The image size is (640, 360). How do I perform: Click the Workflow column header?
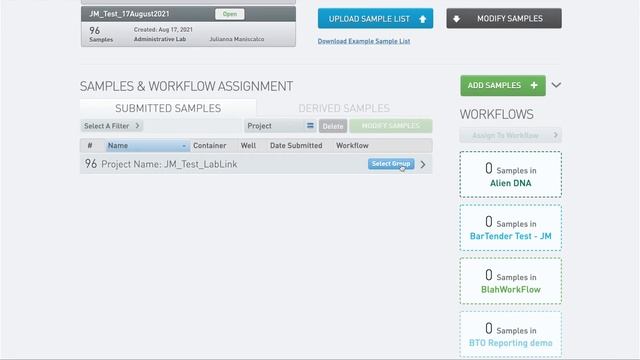click(352, 145)
